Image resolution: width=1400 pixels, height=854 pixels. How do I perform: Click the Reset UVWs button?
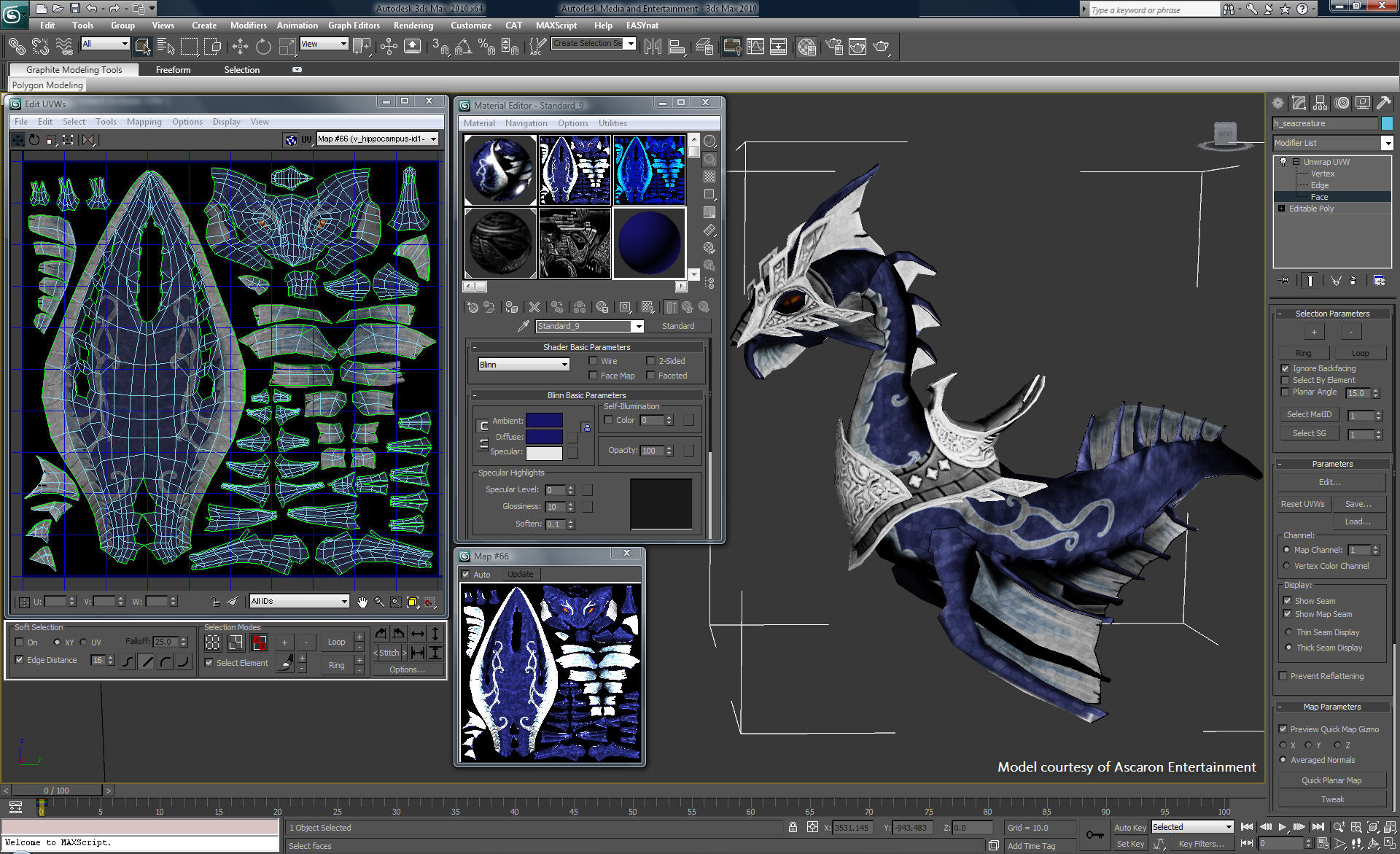[1304, 504]
